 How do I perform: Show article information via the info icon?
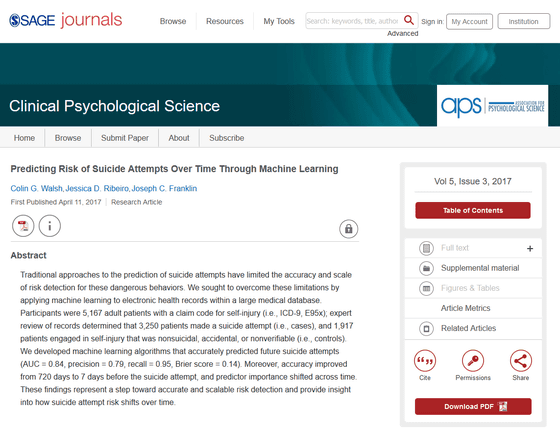tap(50, 226)
